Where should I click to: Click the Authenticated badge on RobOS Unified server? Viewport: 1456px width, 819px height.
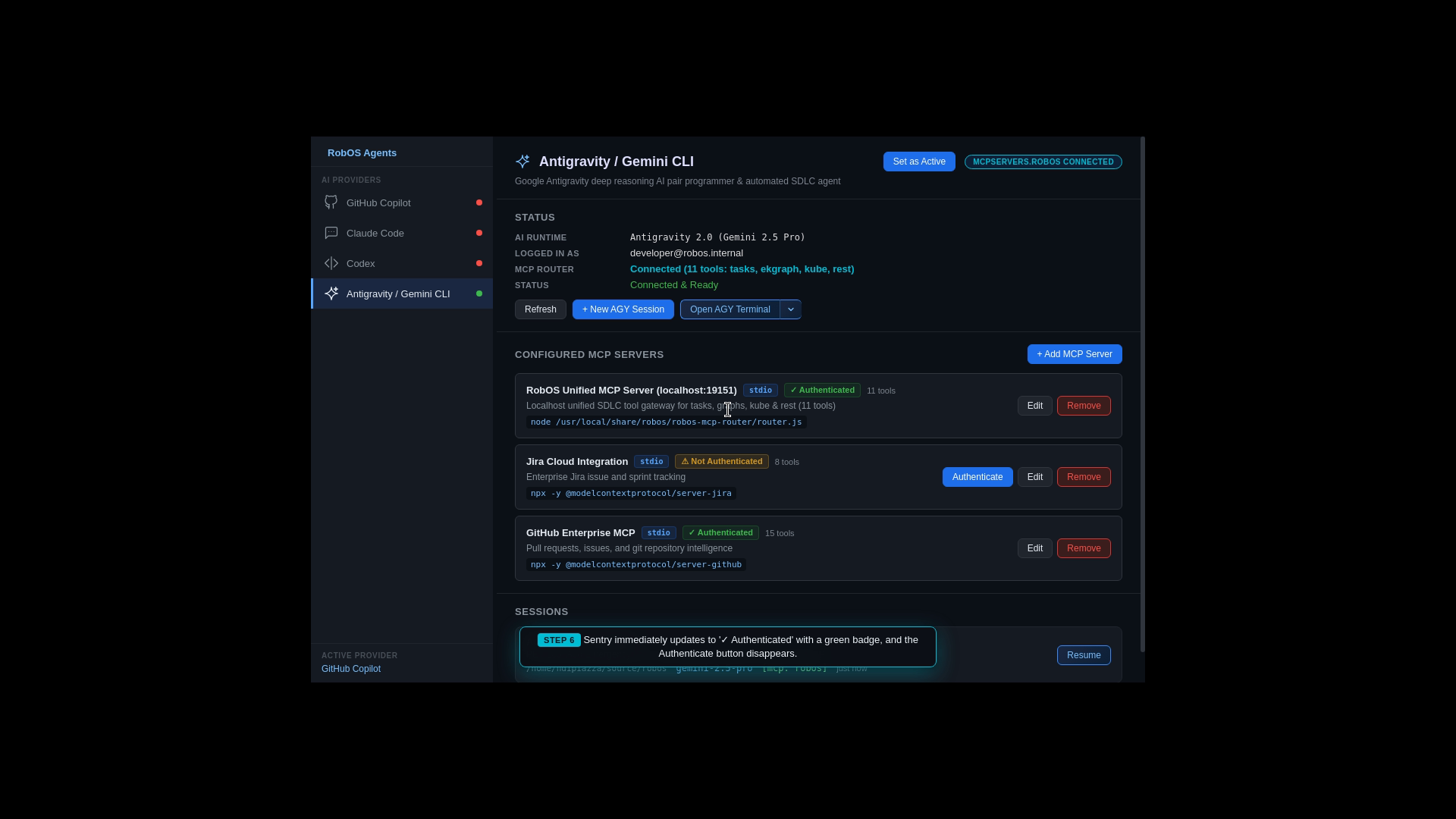click(x=822, y=391)
